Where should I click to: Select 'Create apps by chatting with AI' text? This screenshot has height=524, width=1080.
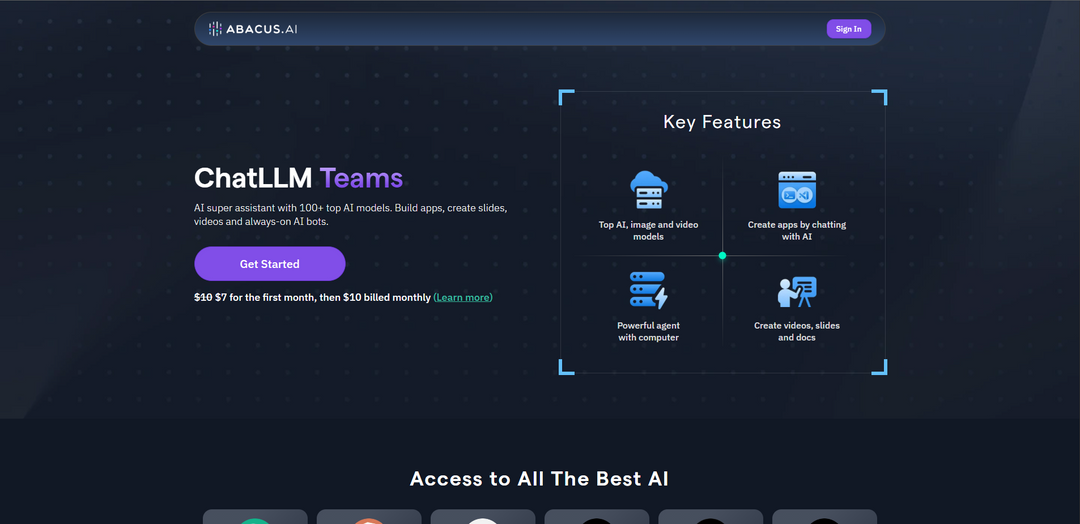(797, 231)
